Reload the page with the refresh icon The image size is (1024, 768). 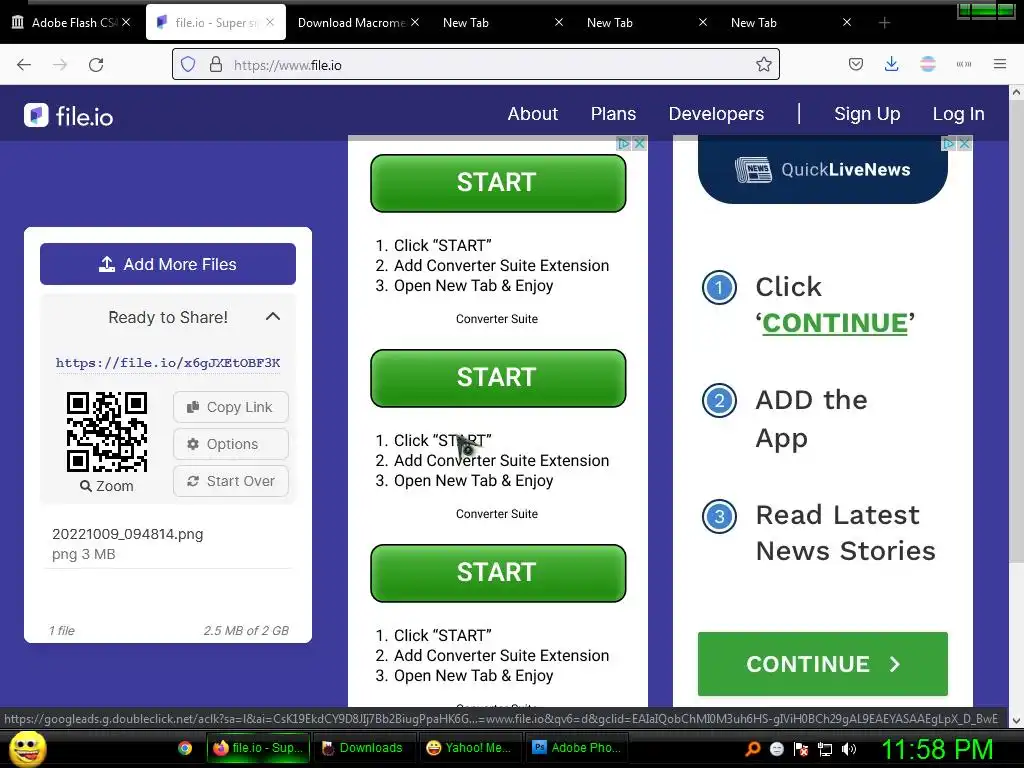tap(96, 65)
